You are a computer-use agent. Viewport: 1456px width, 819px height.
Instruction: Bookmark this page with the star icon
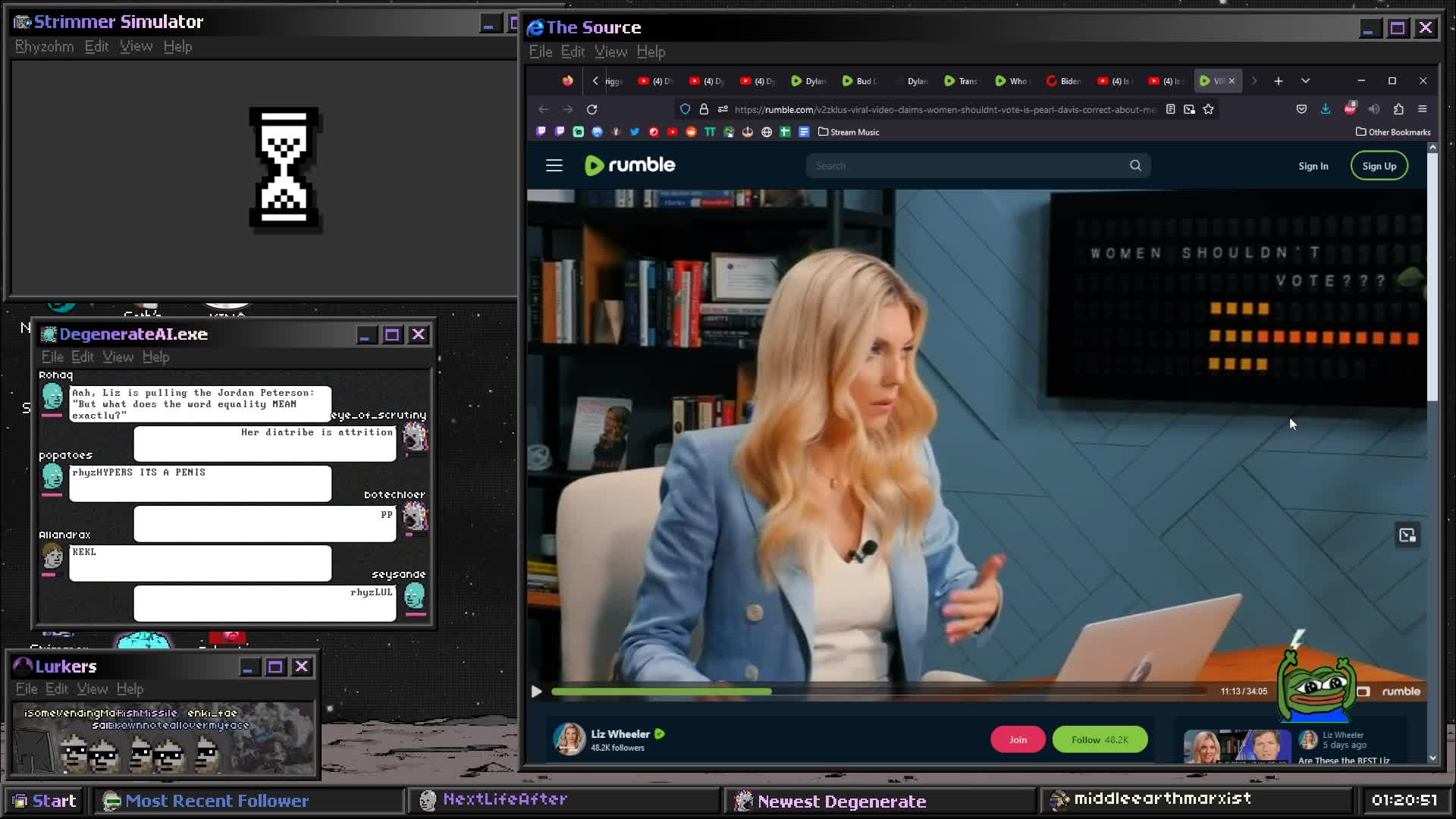coord(1208,109)
